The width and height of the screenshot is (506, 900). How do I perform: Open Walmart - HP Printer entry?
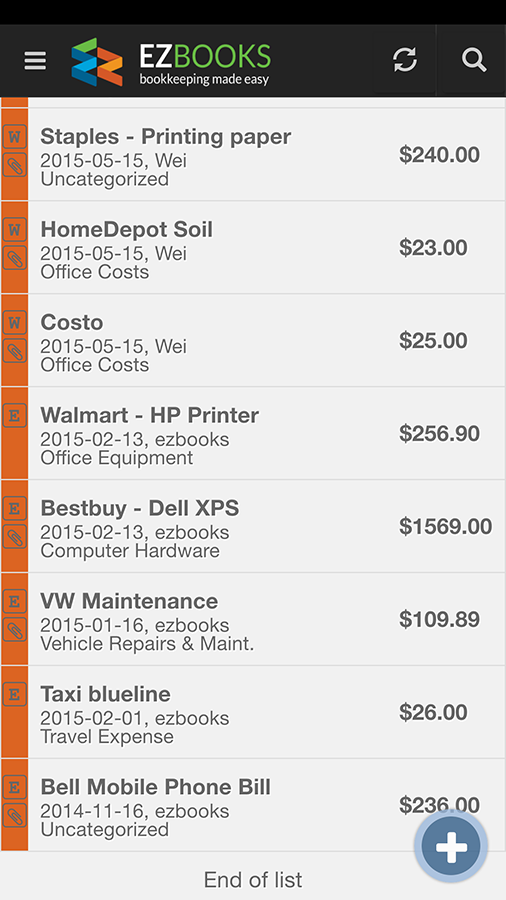(x=267, y=433)
